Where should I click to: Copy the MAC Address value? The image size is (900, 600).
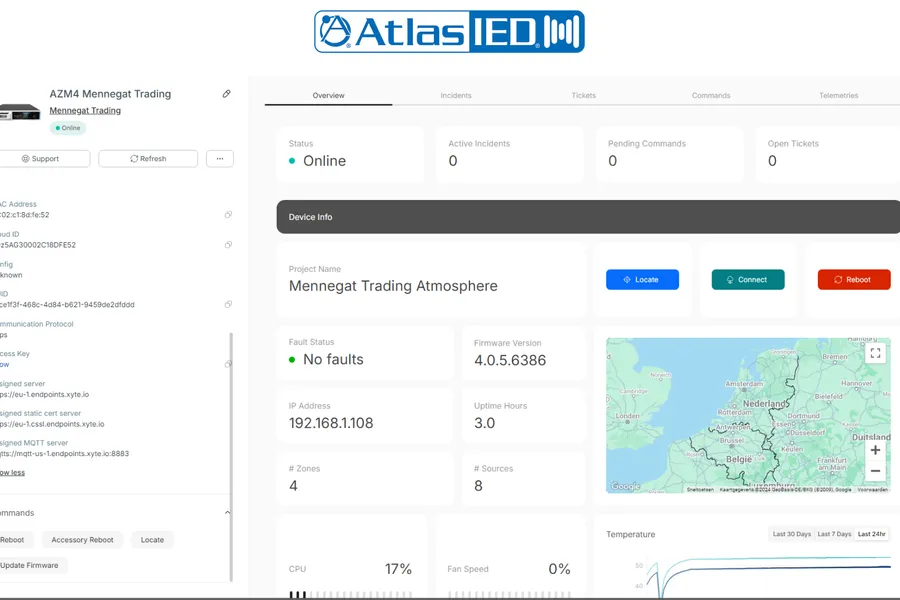pos(228,215)
